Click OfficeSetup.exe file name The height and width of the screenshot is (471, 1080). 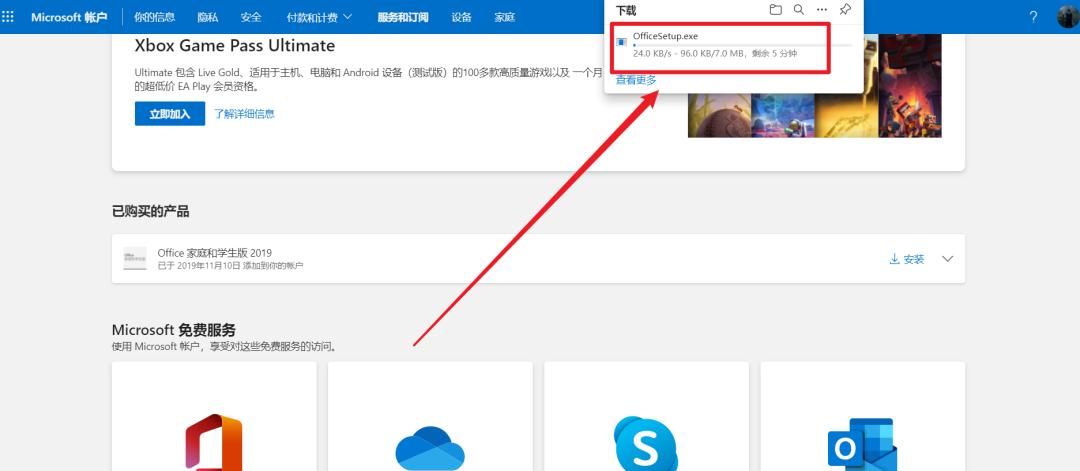tap(665, 36)
